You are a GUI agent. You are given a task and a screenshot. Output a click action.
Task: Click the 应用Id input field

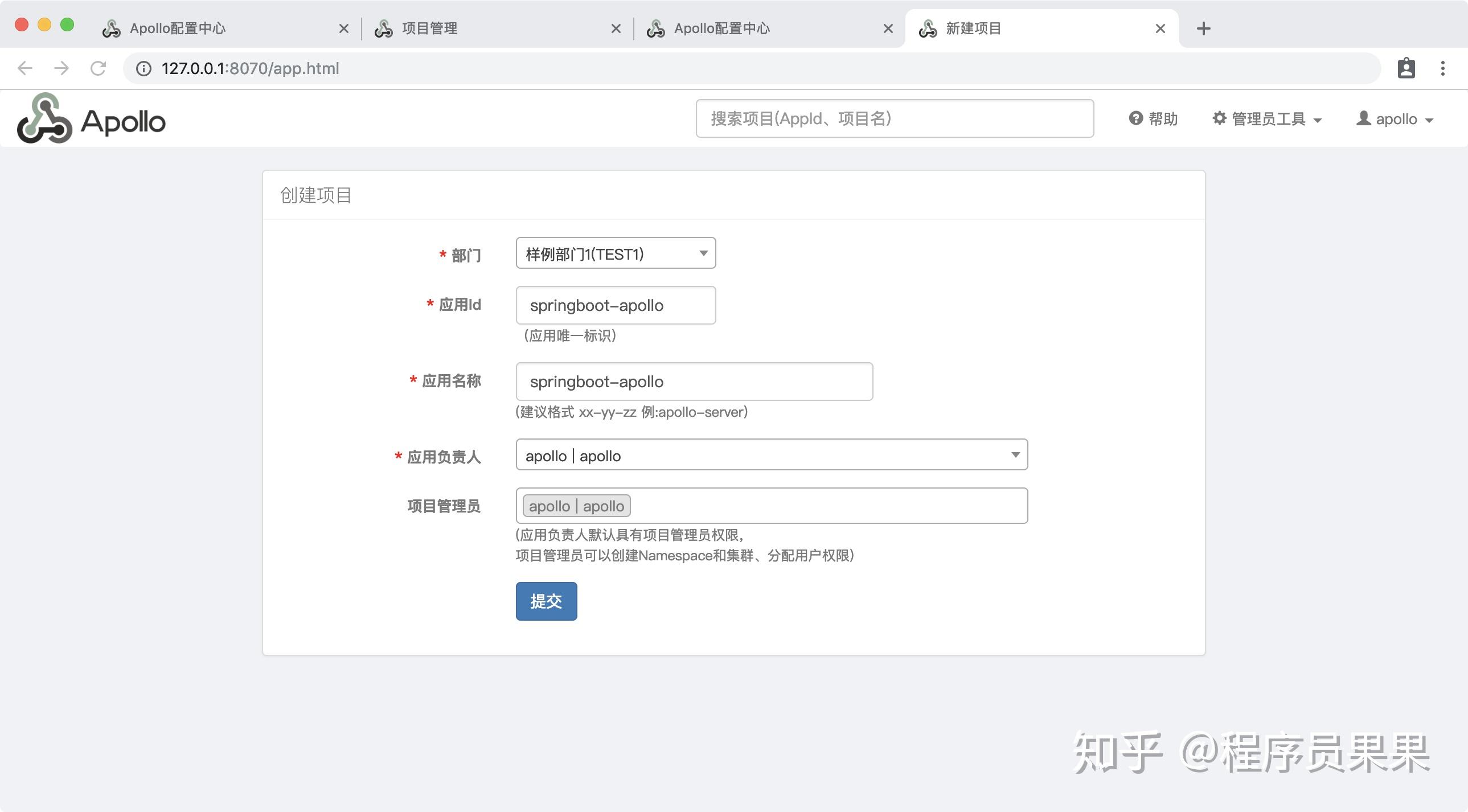616,305
